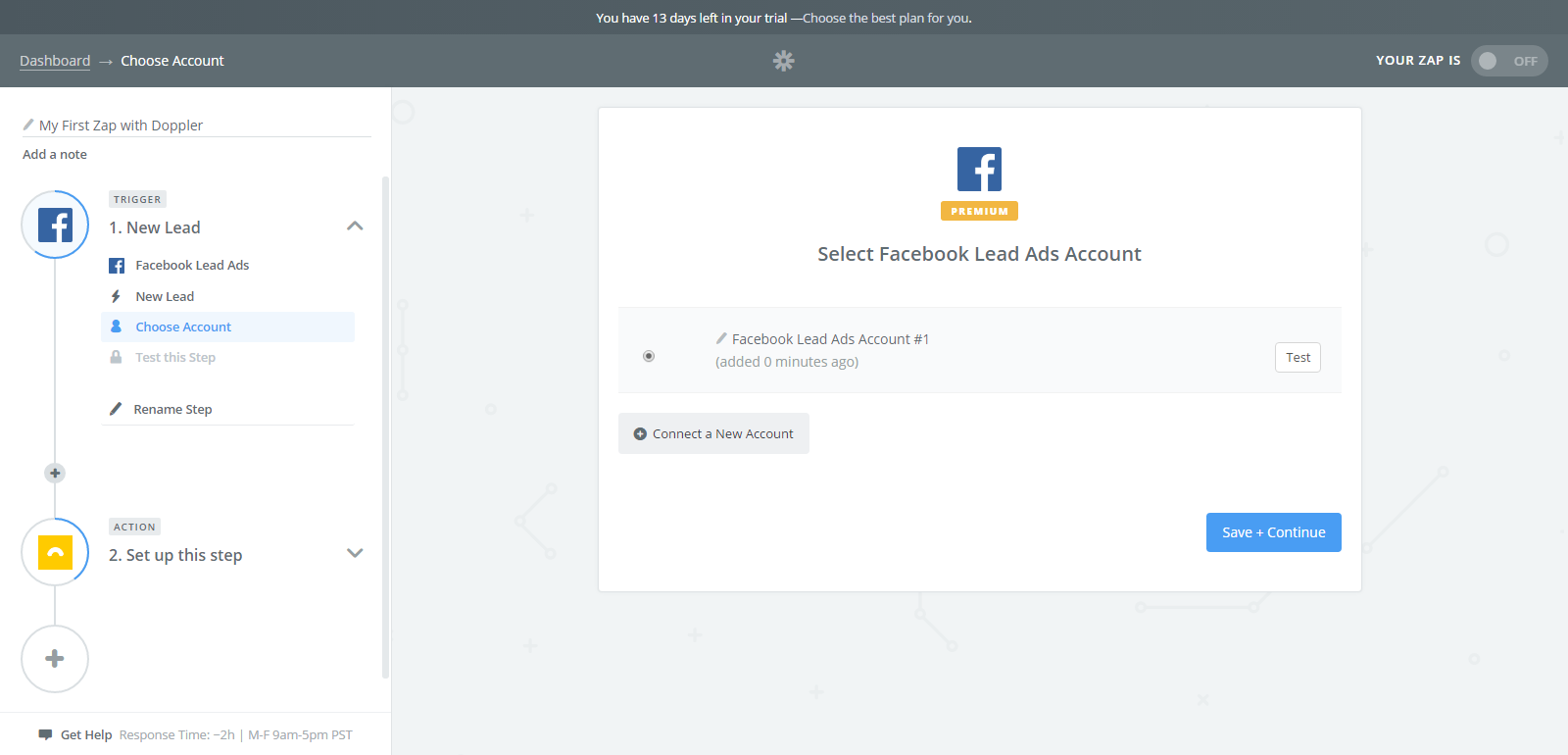The height and width of the screenshot is (755, 1568).
Task: Click the Test button for the account
Action: (1298, 357)
